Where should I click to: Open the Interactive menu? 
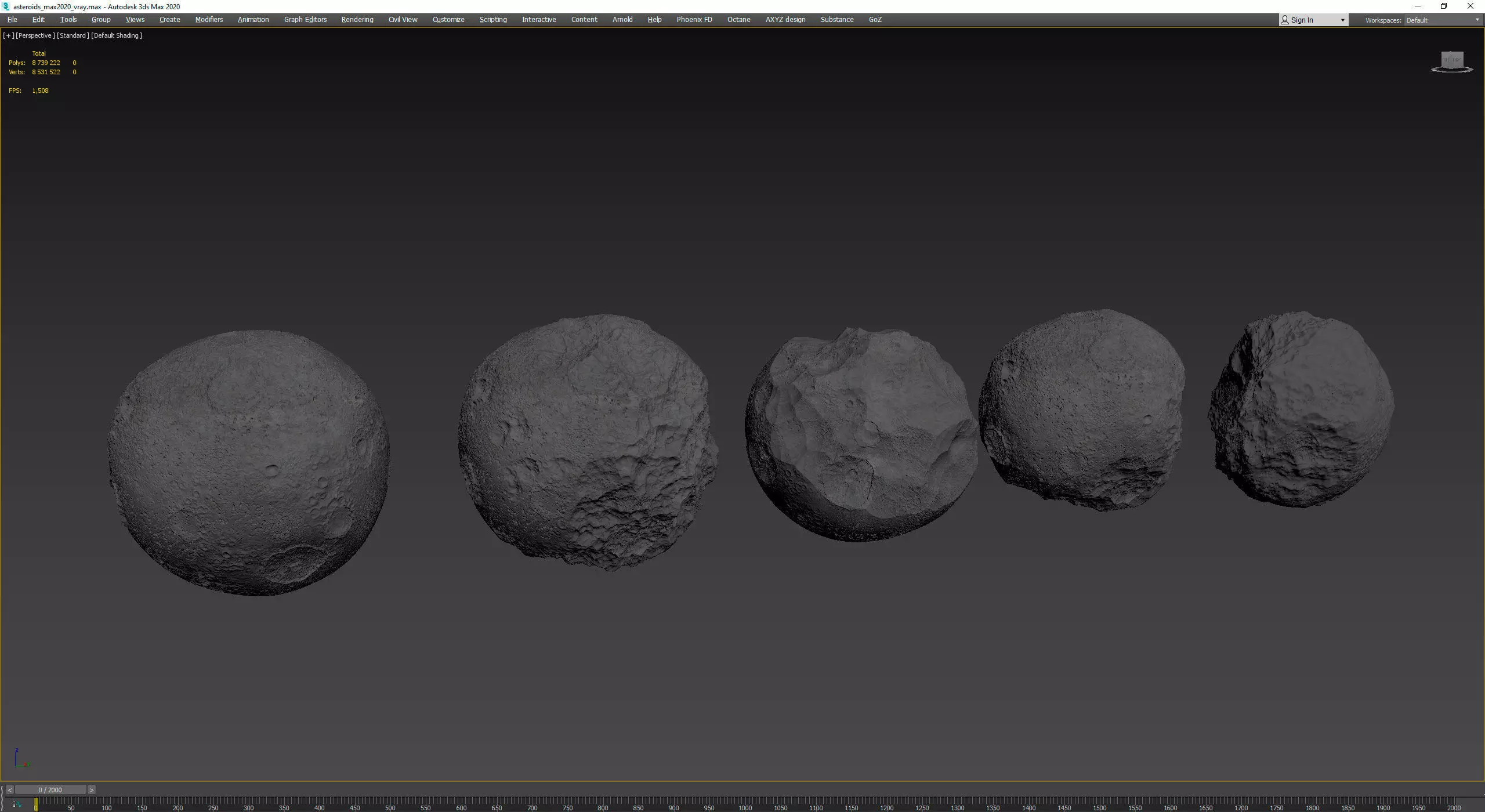pos(539,20)
